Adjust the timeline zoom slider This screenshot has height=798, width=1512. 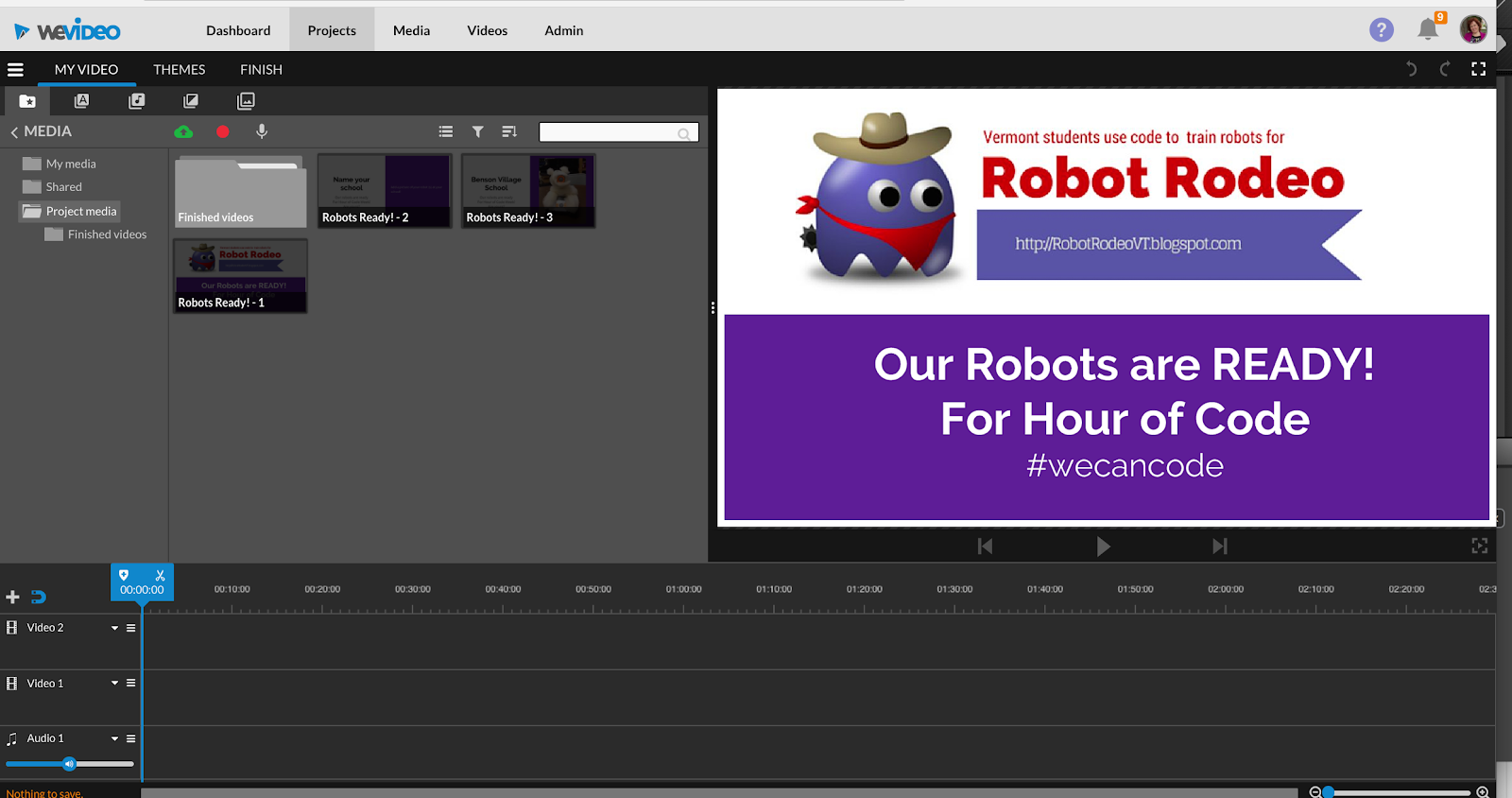point(1400,792)
